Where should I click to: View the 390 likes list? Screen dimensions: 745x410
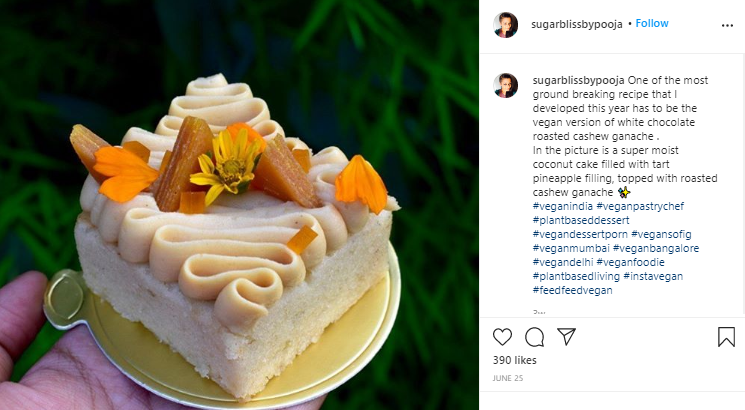pyautogui.click(x=515, y=360)
